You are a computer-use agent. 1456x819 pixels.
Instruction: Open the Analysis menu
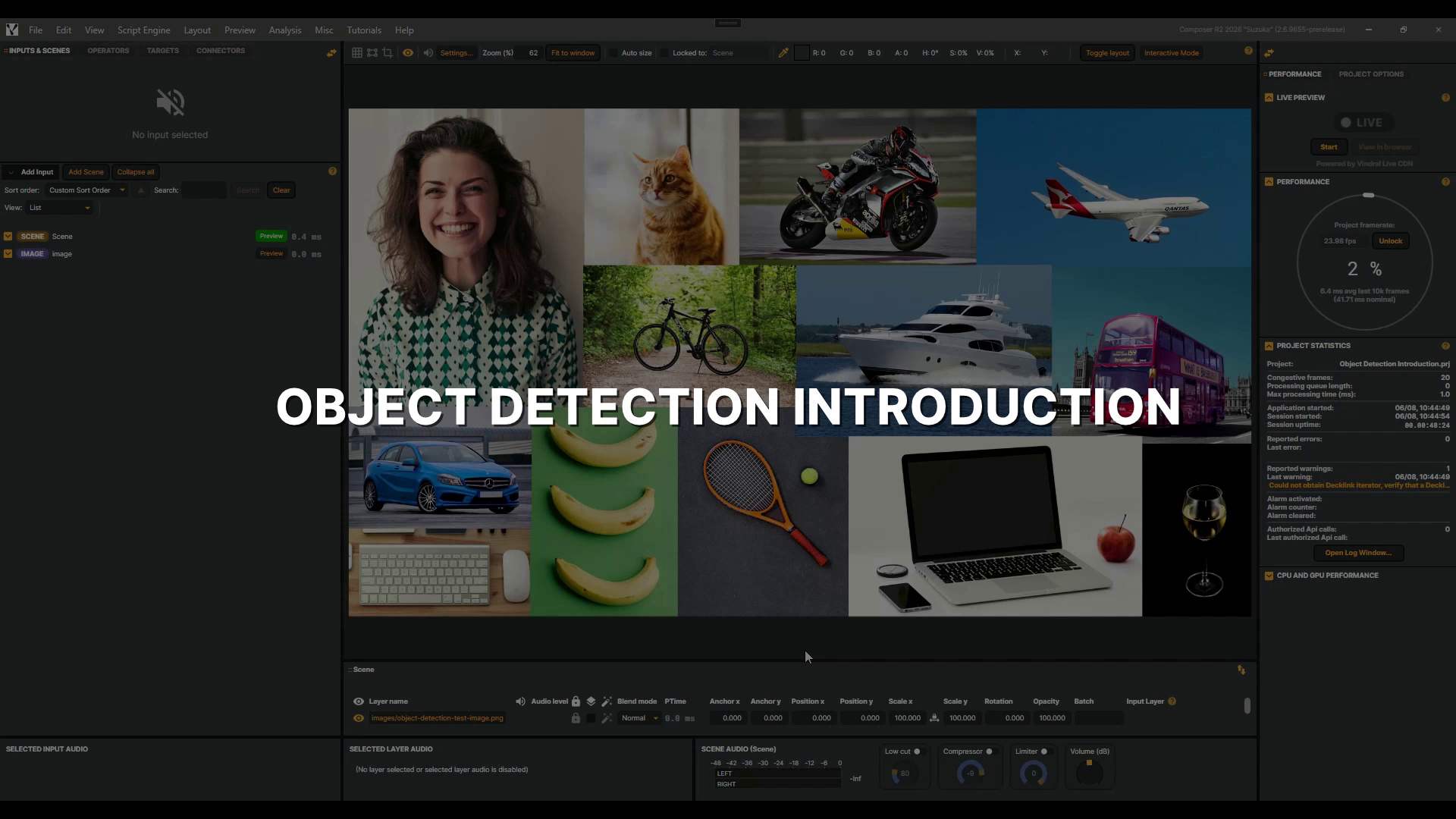tap(285, 30)
